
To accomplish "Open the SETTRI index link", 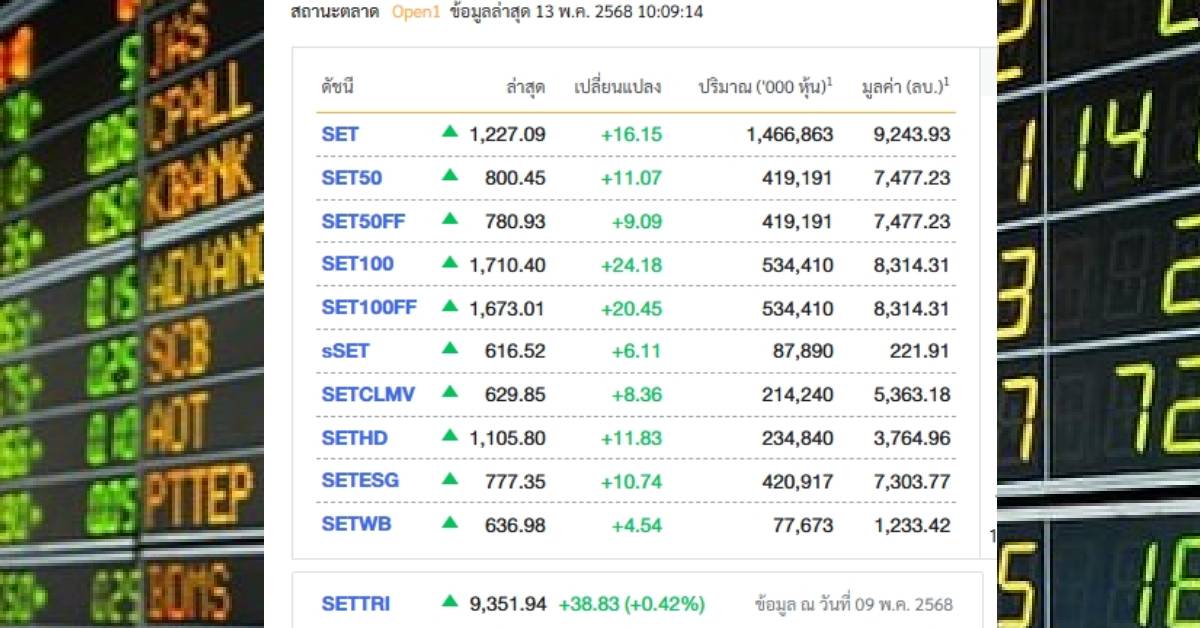I will coord(356,604).
